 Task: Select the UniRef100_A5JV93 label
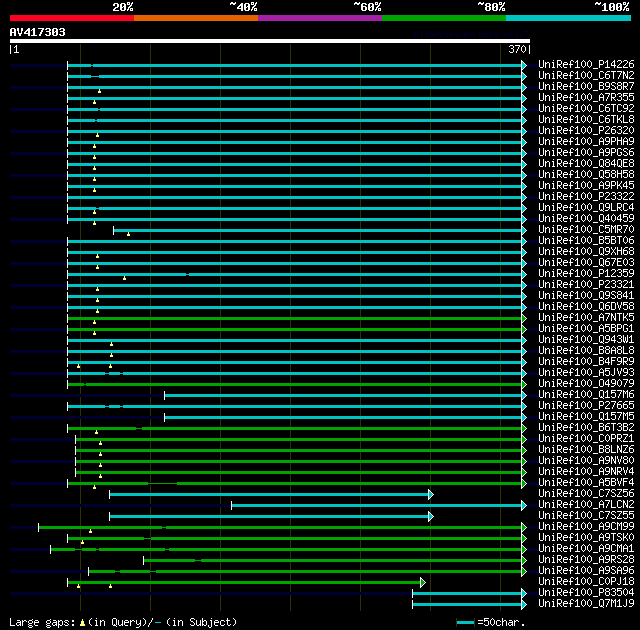(x=586, y=373)
